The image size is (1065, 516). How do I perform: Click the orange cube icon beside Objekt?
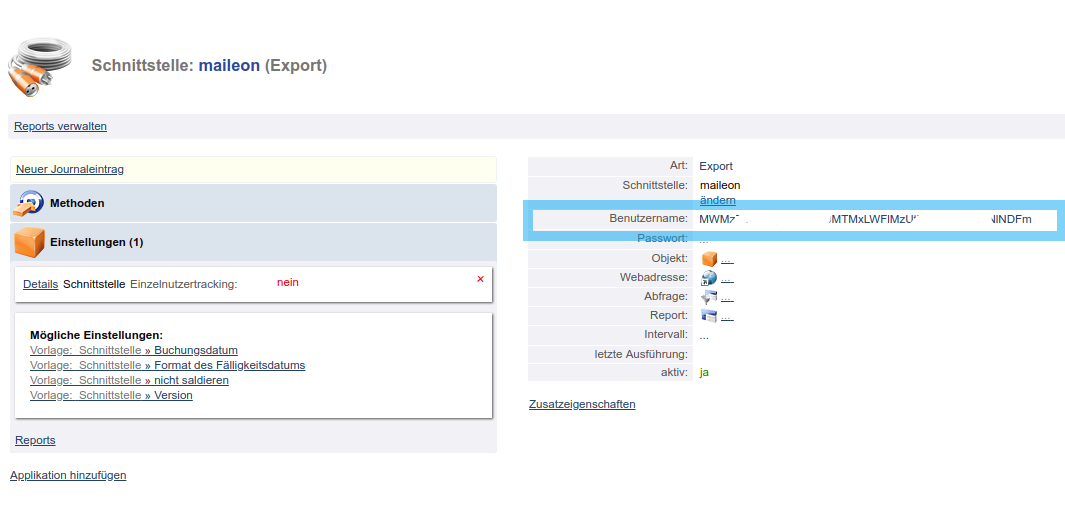click(x=709, y=259)
